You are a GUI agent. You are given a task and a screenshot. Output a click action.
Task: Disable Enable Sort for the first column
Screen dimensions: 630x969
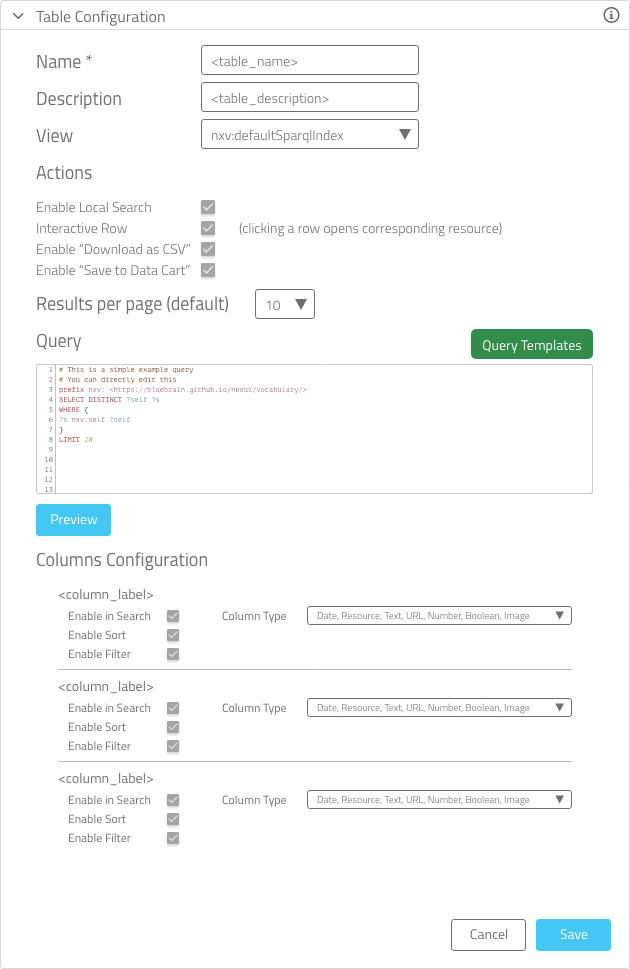[x=172, y=634]
